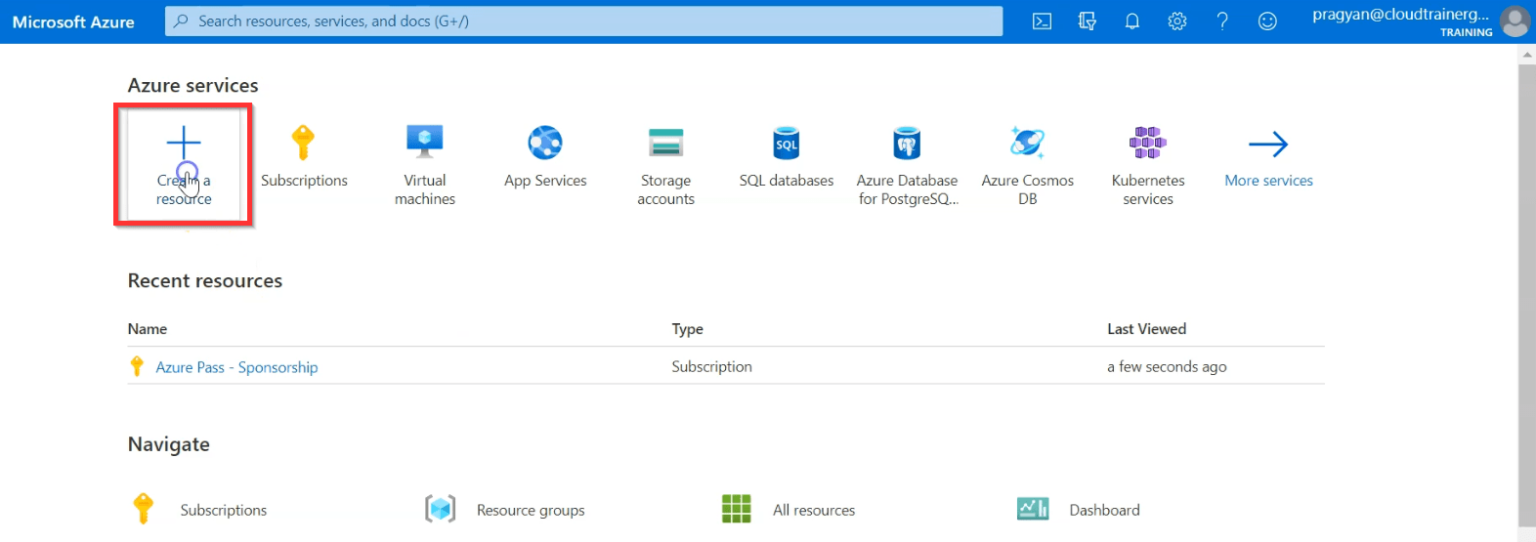Open the Notifications bell
1536x542 pixels.
point(1132,21)
